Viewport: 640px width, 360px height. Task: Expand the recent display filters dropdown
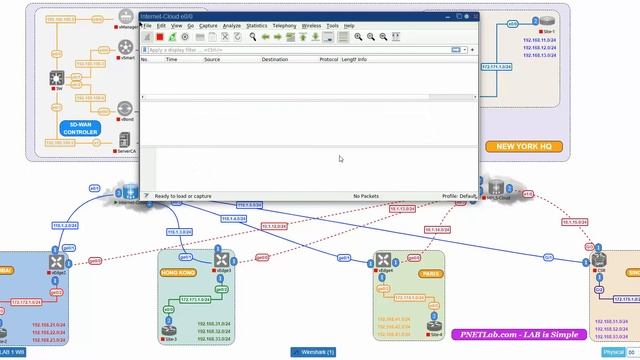pos(464,50)
